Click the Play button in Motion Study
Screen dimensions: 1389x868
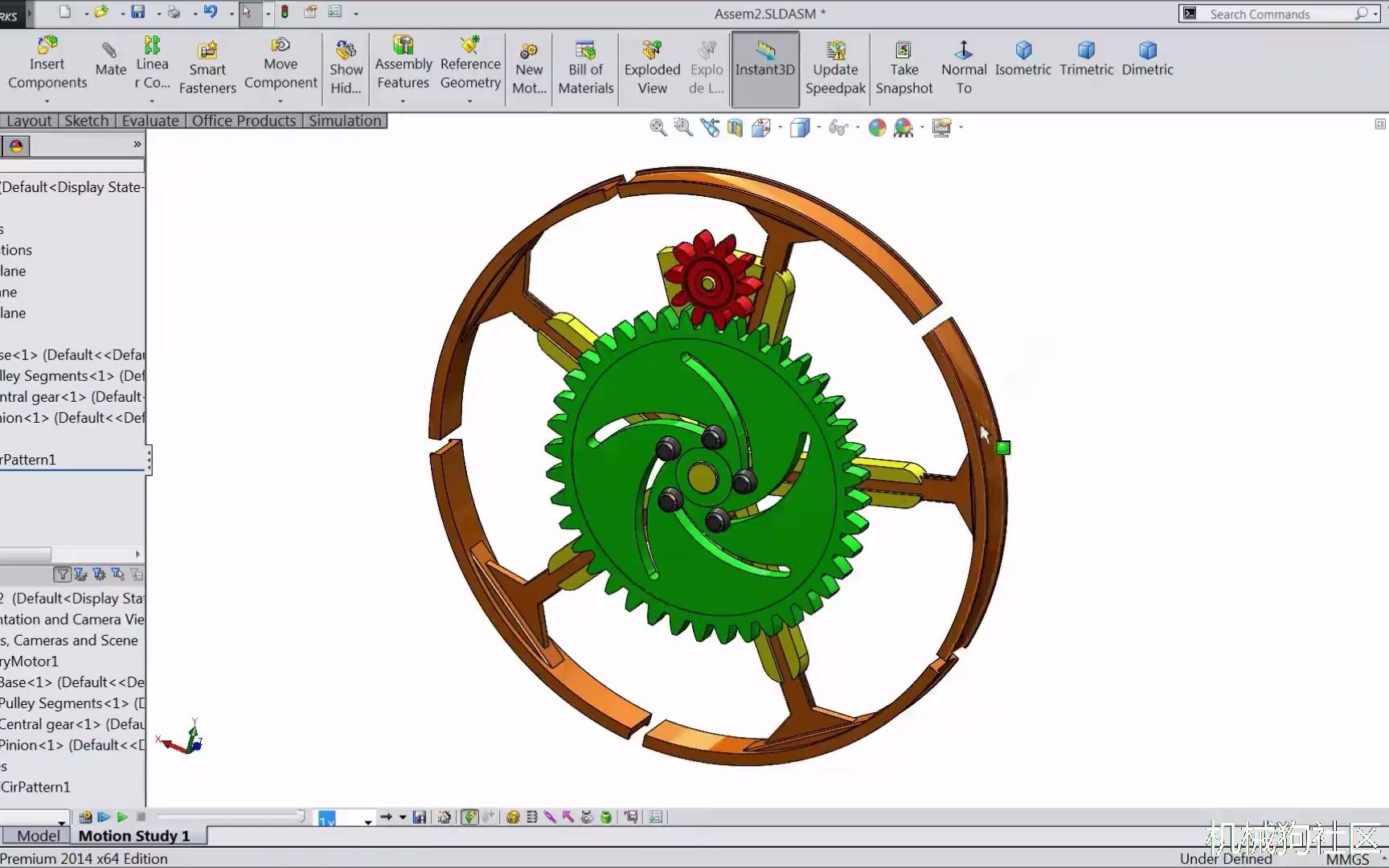tap(121, 817)
